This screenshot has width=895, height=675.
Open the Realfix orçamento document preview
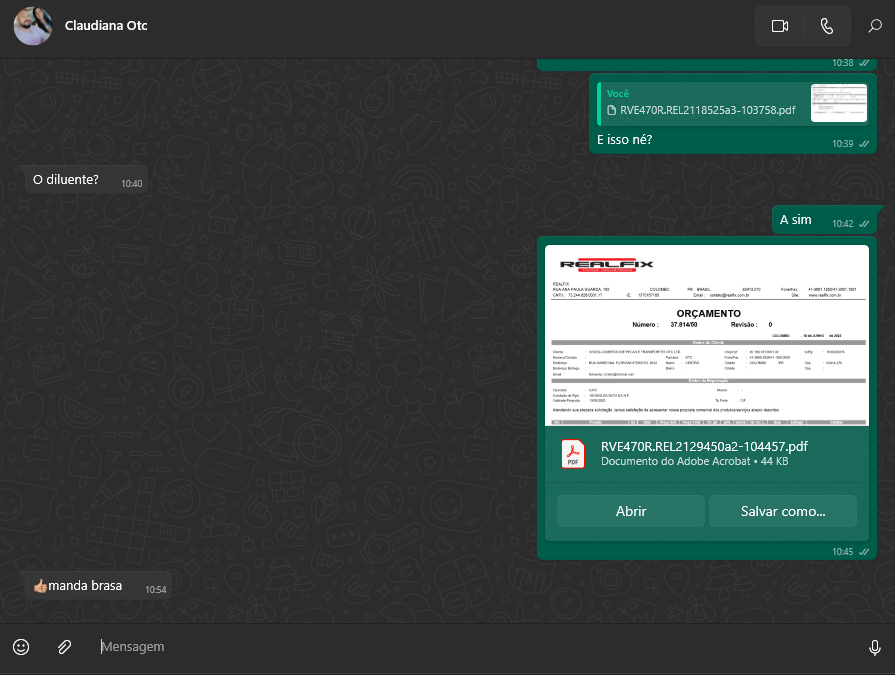pyautogui.click(x=706, y=335)
